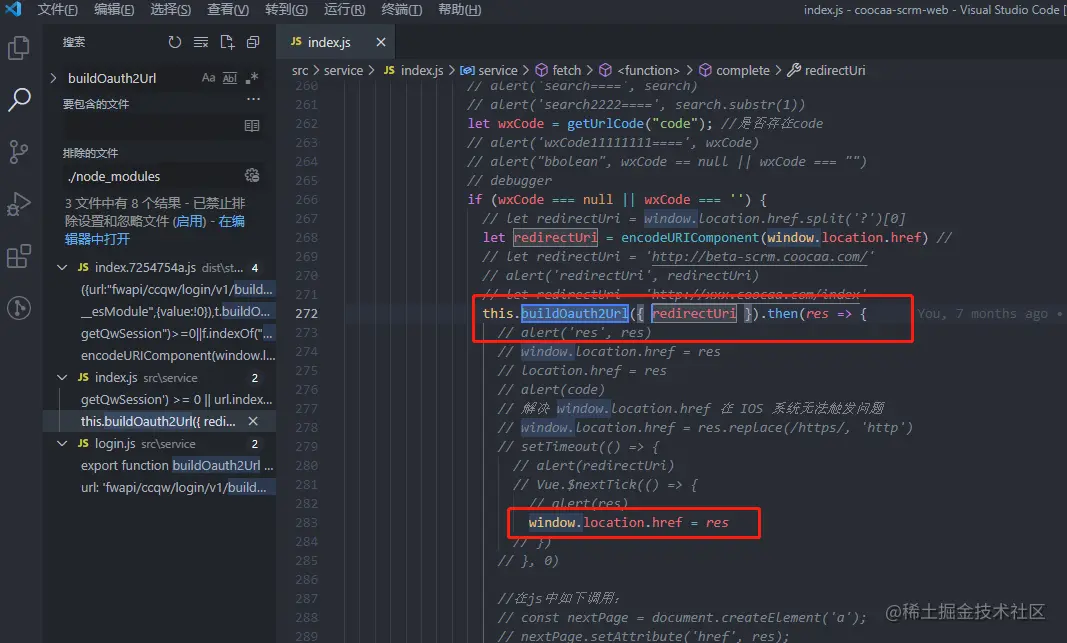Clear search results icon
The image size is (1067, 643).
[201, 42]
